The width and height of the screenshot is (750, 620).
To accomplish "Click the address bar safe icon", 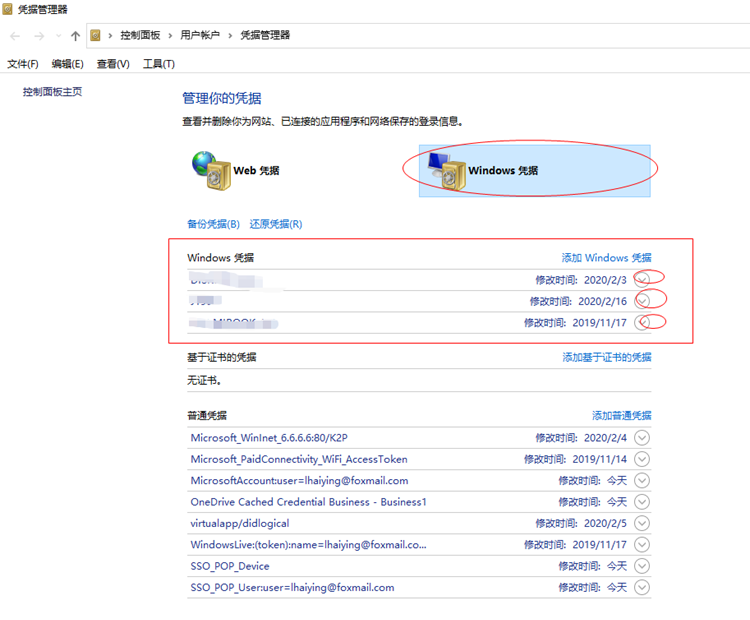I will pos(96,35).
